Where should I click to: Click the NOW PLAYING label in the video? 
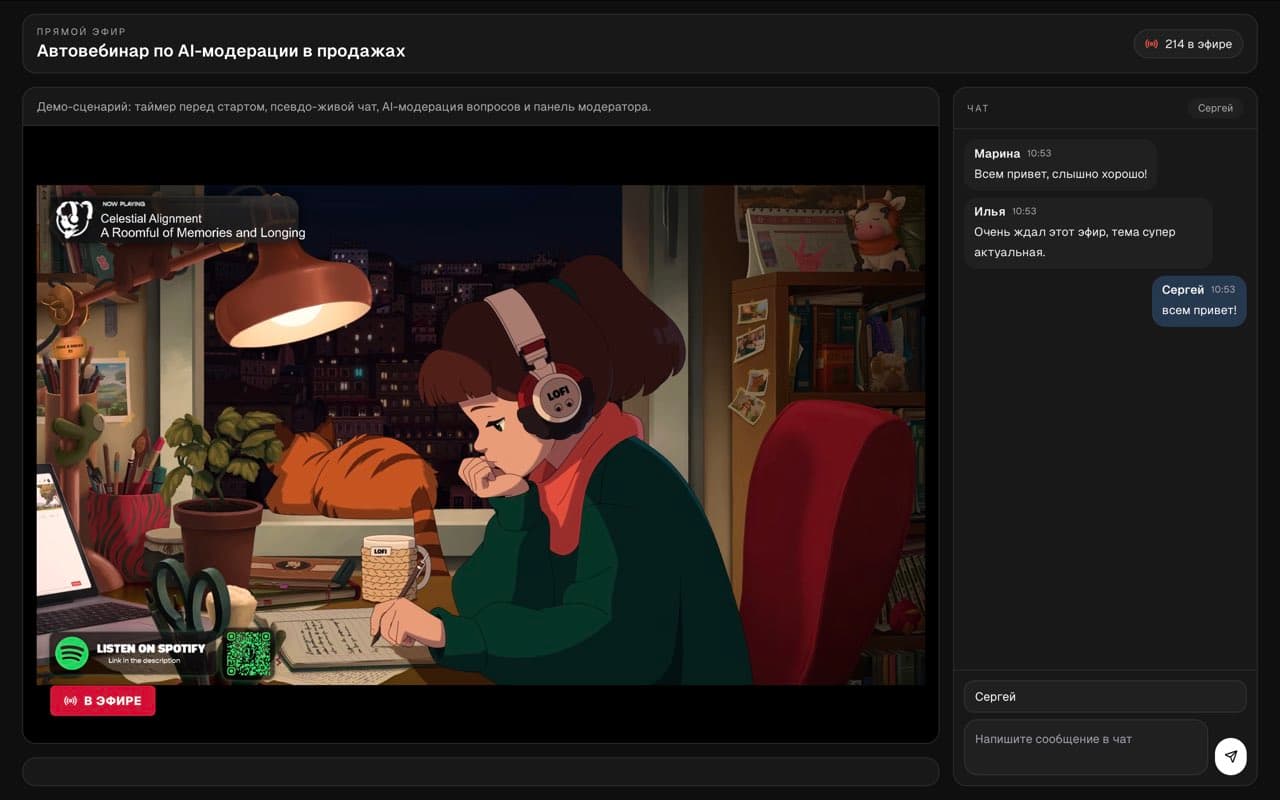123,204
